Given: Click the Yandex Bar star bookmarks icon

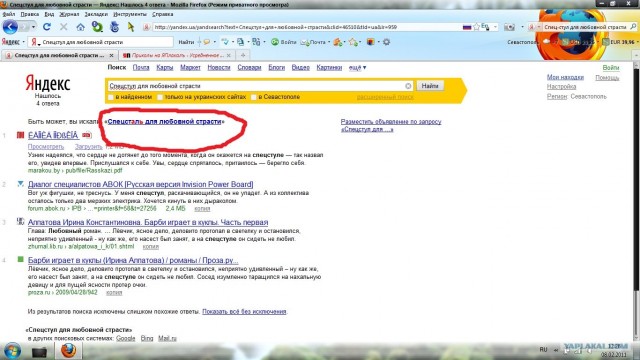Looking at the screenshot, I should click(x=353, y=42).
